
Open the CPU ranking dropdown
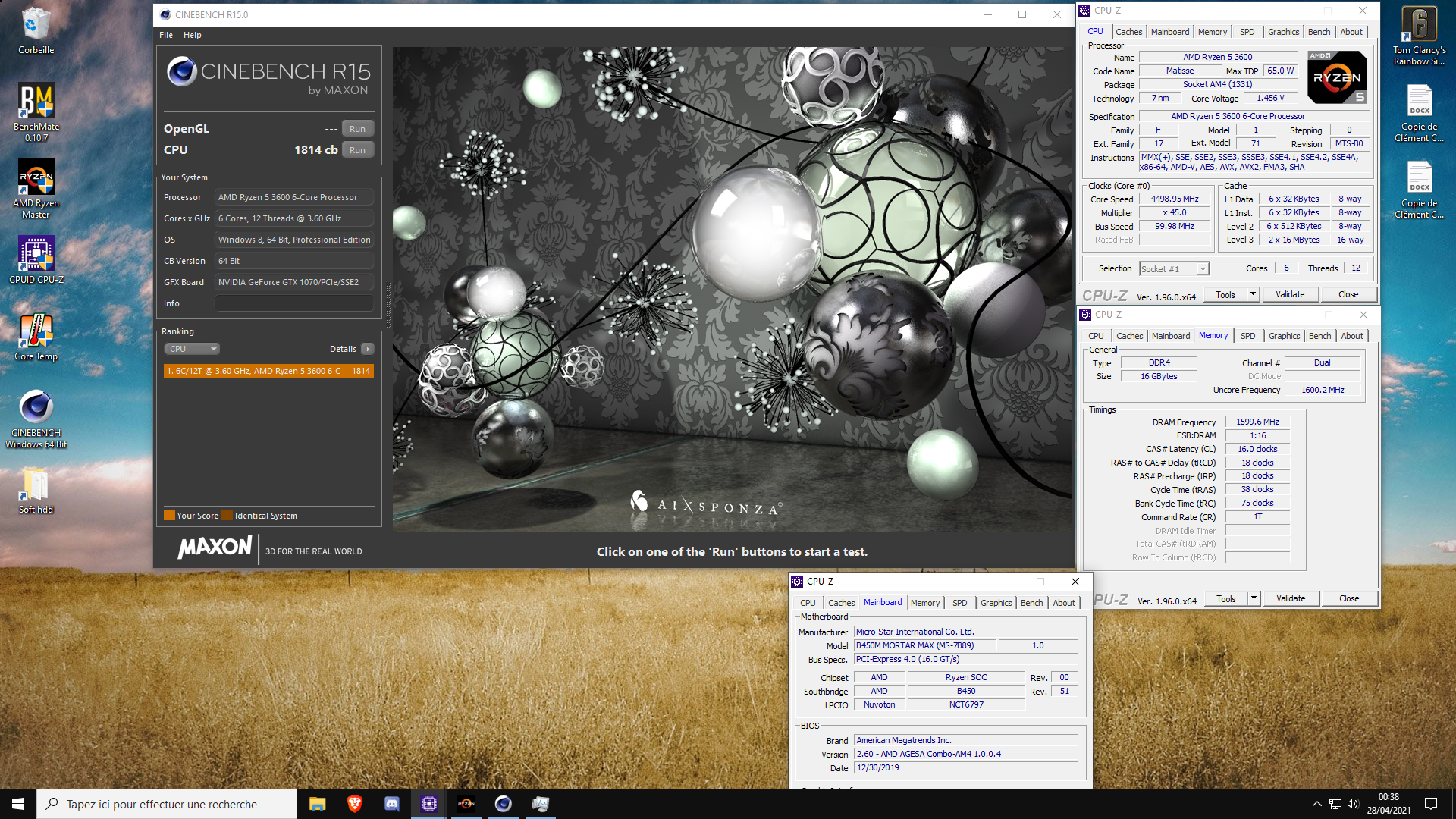(193, 349)
